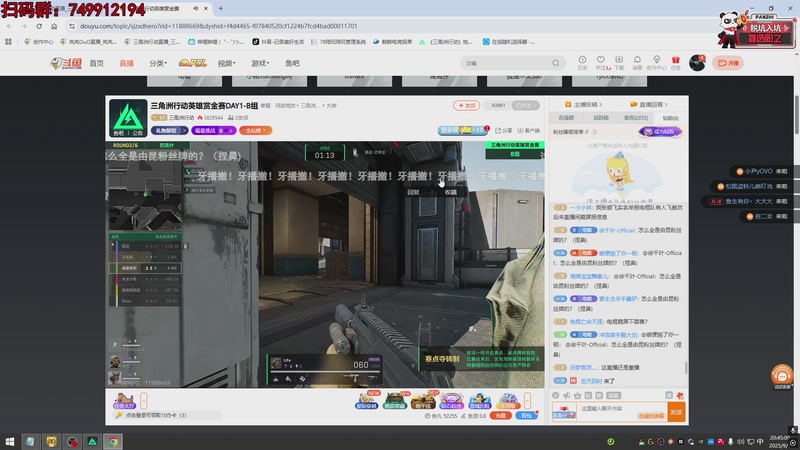Expand the 视频 video dropdown
Image resolution: width=800 pixels, height=450 pixels.
tap(227, 63)
